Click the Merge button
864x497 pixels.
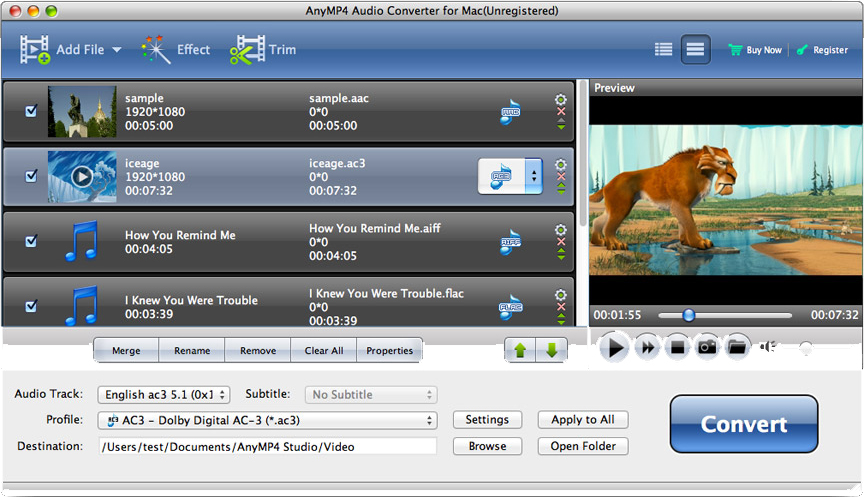coord(126,350)
